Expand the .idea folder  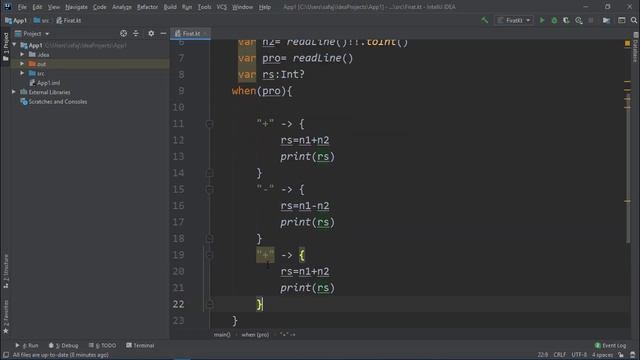pos(22,54)
